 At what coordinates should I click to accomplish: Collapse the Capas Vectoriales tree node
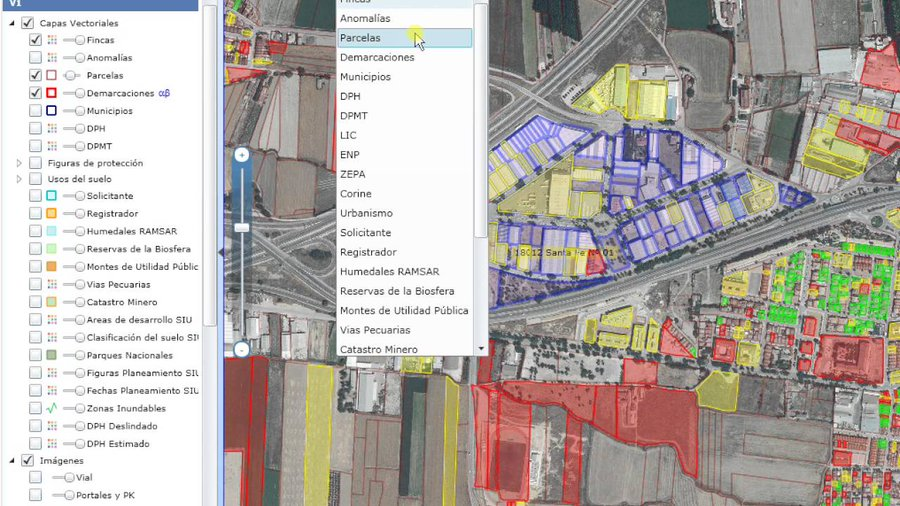(12, 24)
